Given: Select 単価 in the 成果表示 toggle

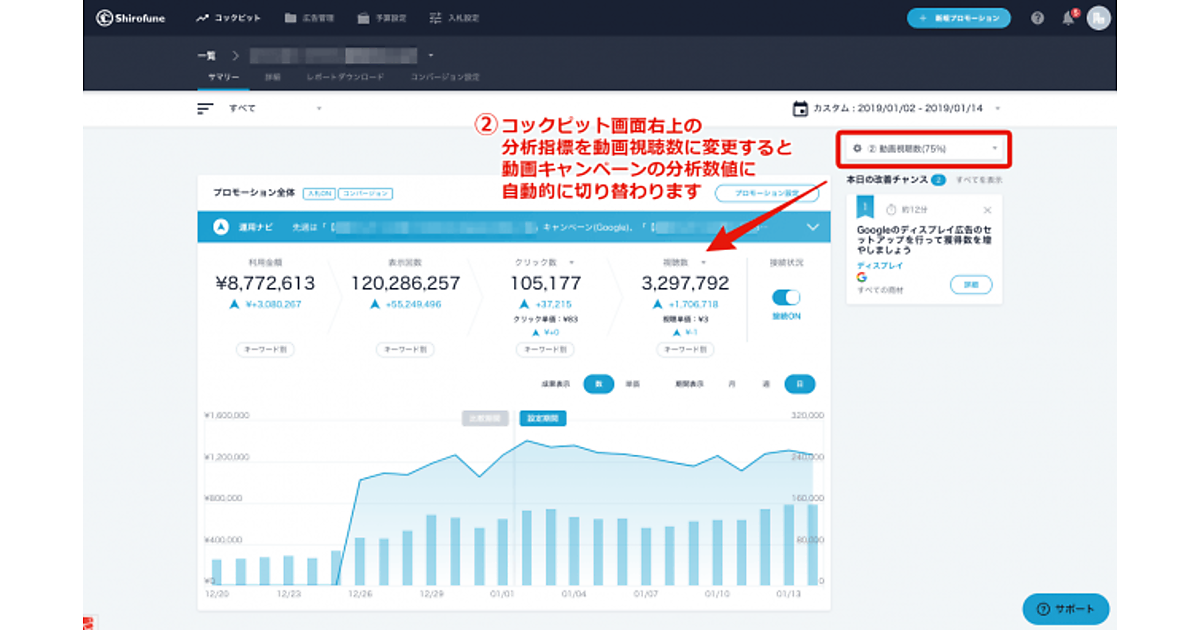Looking at the screenshot, I should (632, 383).
